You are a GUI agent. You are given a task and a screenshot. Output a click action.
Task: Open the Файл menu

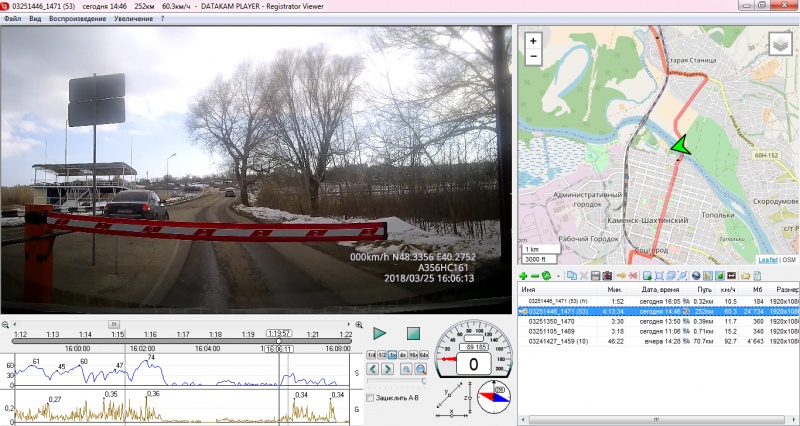click(12, 19)
